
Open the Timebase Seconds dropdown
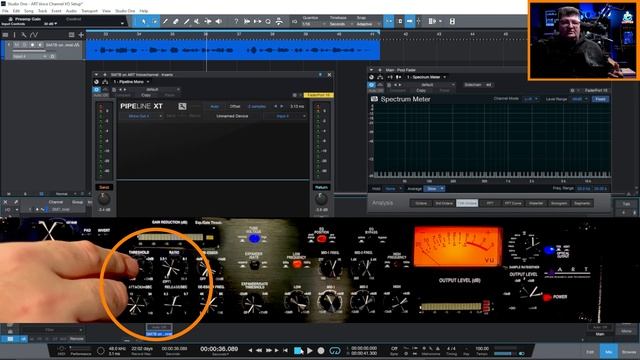(x=340, y=24)
